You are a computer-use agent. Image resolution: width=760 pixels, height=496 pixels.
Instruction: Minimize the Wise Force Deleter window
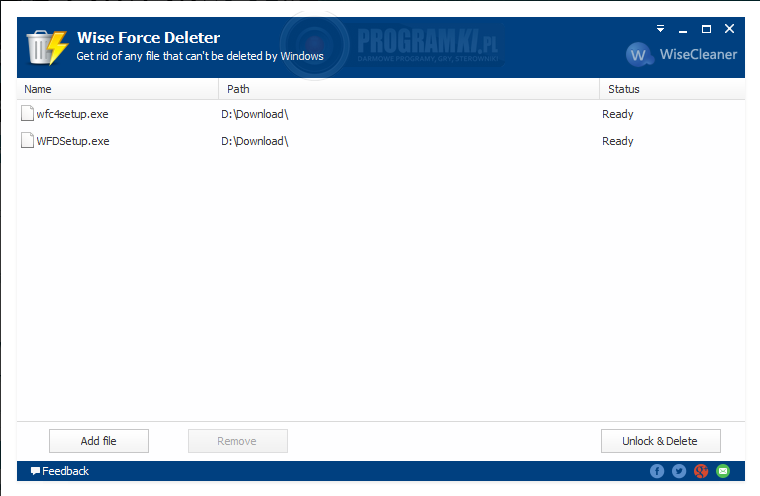coord(683,30)
